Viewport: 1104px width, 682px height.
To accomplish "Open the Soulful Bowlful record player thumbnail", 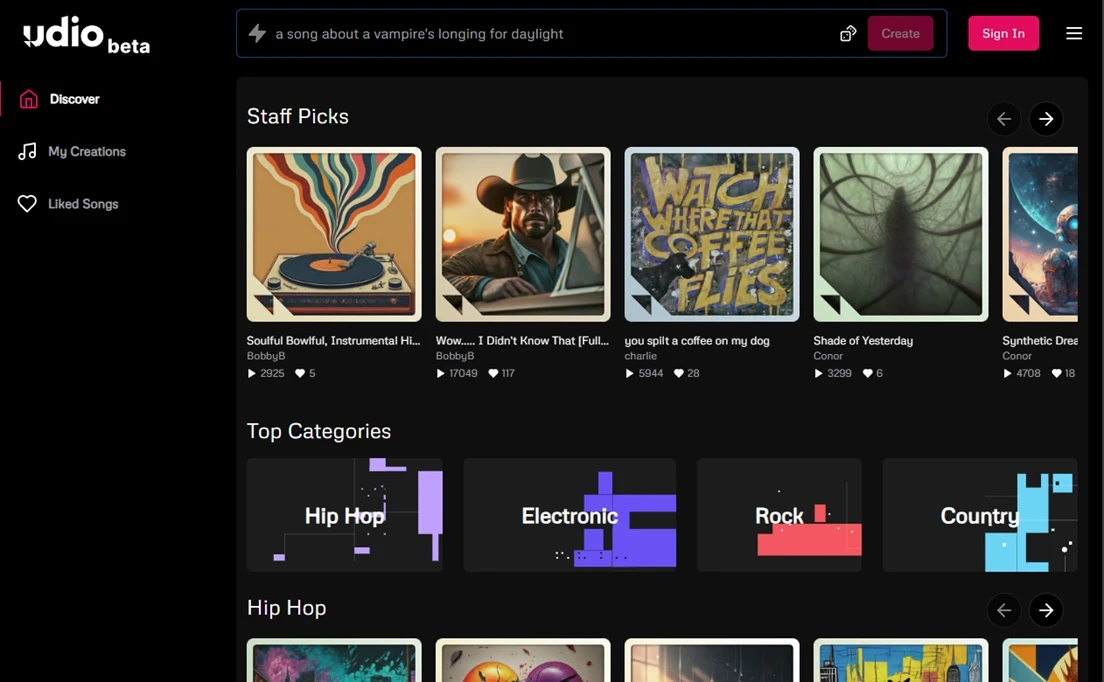I will 334,234.
